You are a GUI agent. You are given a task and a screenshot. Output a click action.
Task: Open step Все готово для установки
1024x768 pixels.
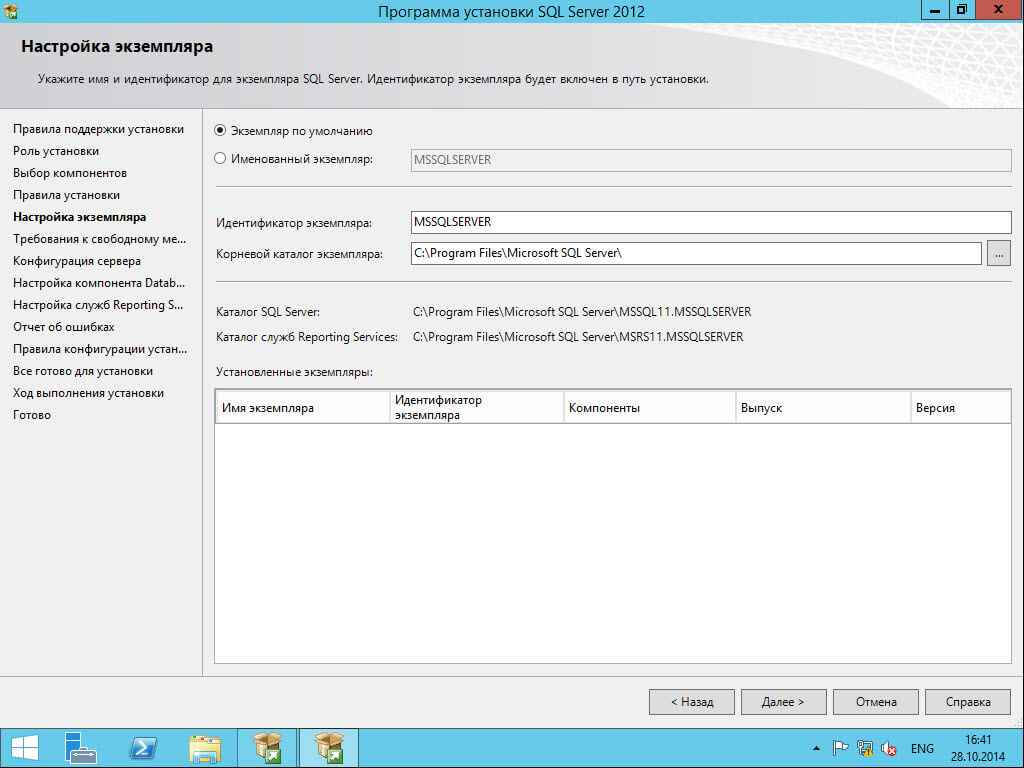pos(83,371)
